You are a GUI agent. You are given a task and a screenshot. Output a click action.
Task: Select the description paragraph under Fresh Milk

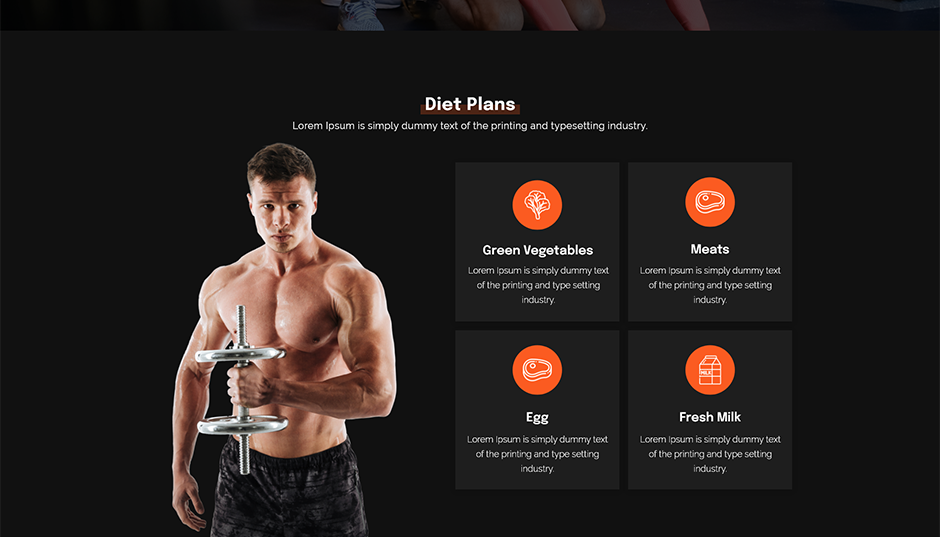[x=710, y=454]
